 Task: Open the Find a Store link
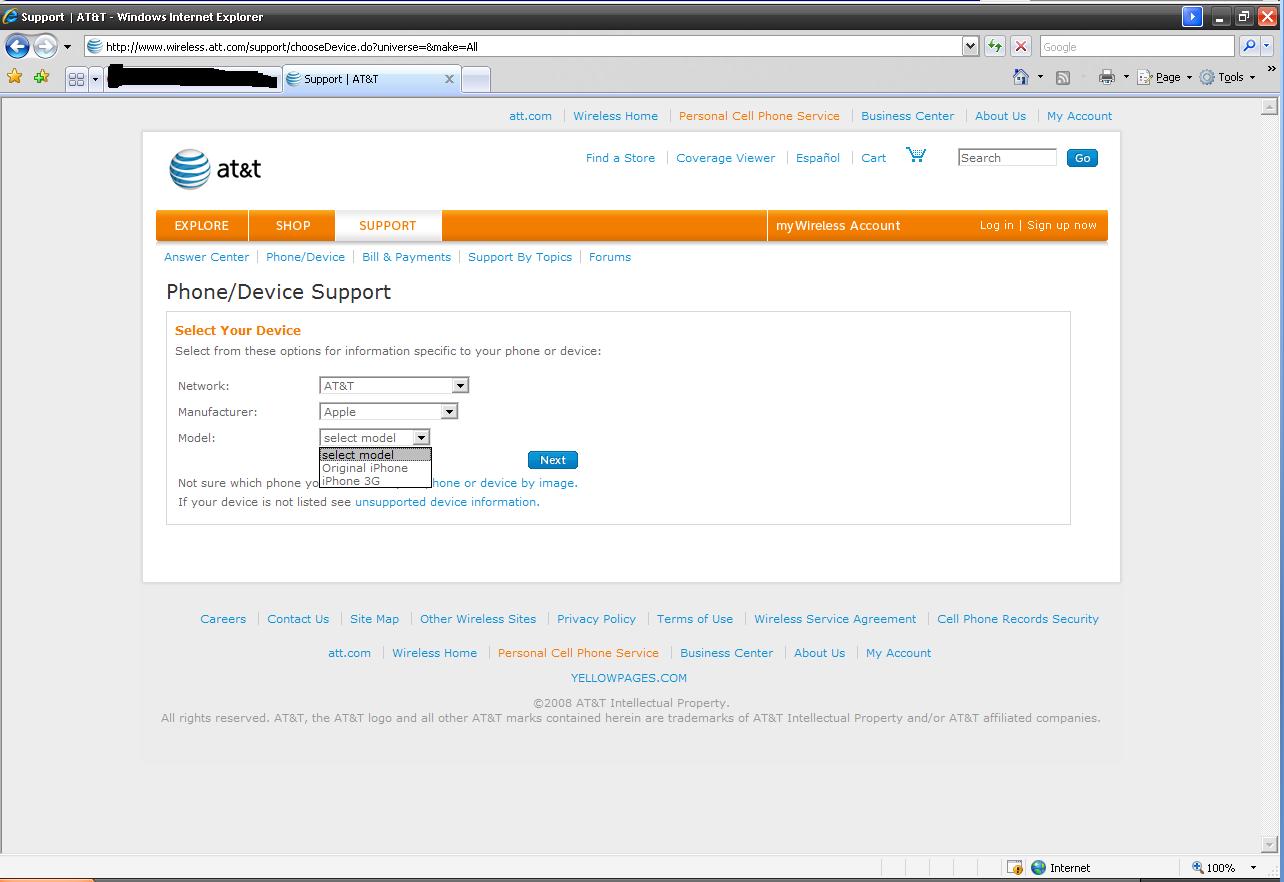click(x=620, y=158)
